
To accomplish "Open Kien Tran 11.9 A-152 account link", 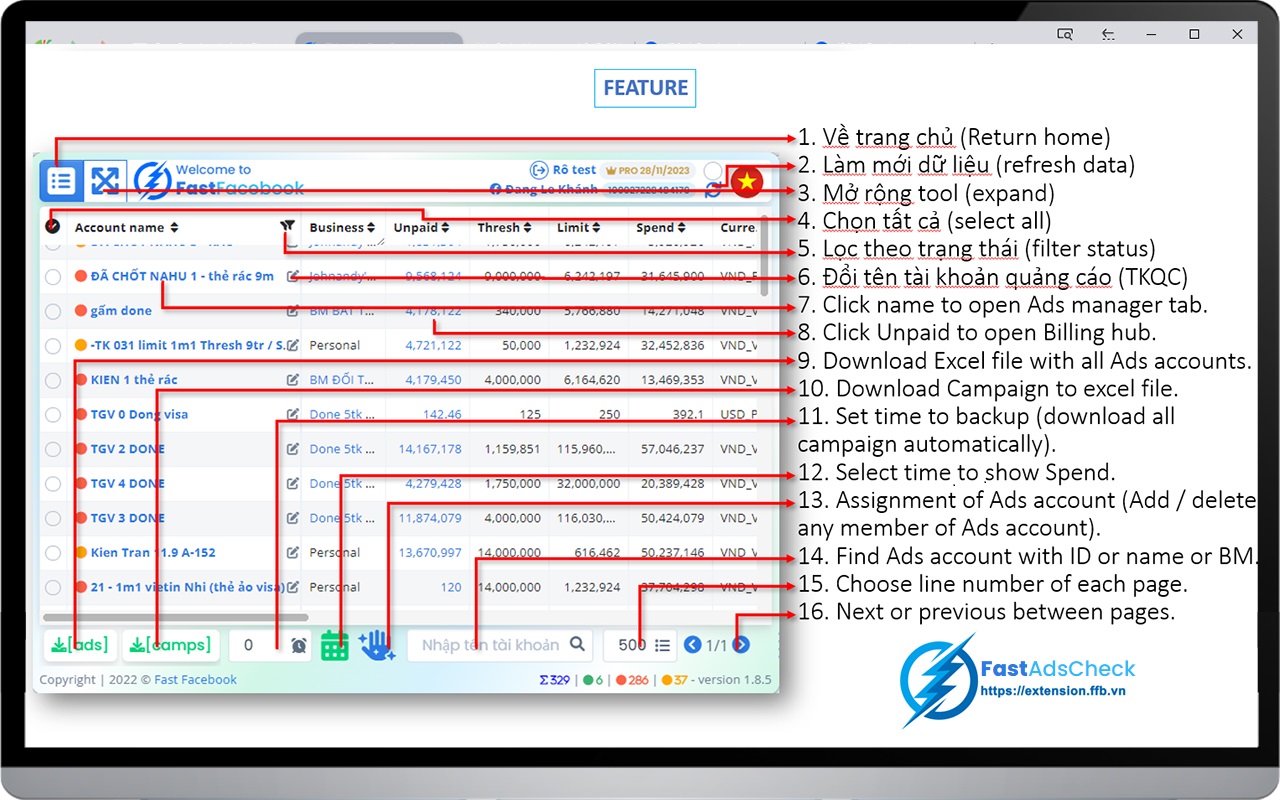I will point(153,552).
